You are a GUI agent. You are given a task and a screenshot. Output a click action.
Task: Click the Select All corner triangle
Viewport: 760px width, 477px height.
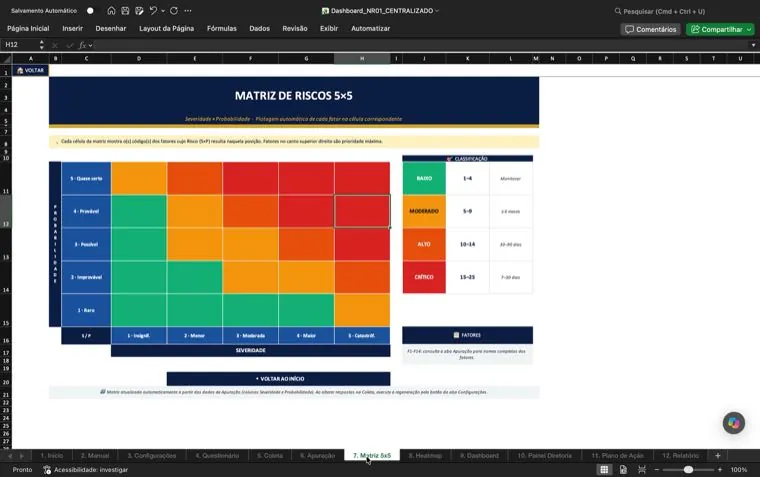pyautogui.click(x=6, y=59)
